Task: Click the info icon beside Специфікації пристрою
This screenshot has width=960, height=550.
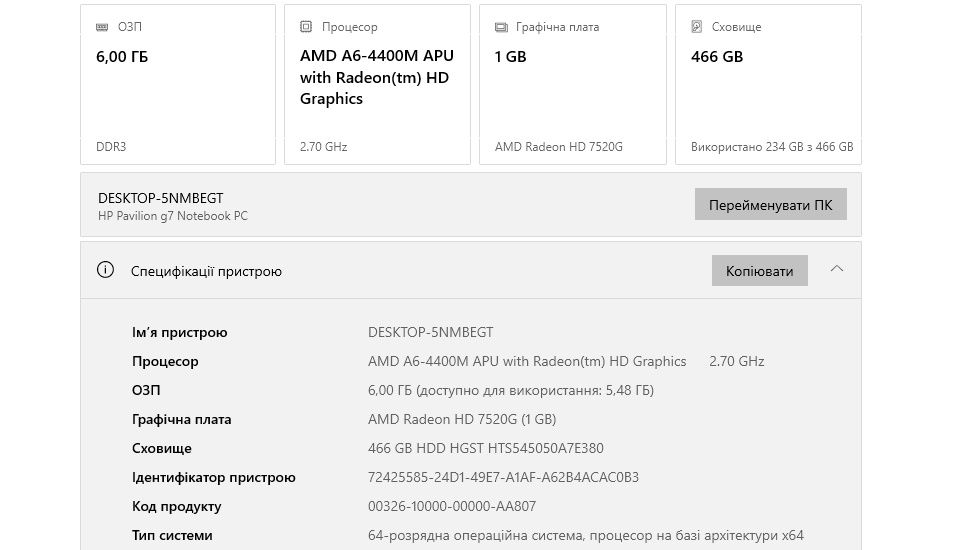Action: click(x=105, y=269)
